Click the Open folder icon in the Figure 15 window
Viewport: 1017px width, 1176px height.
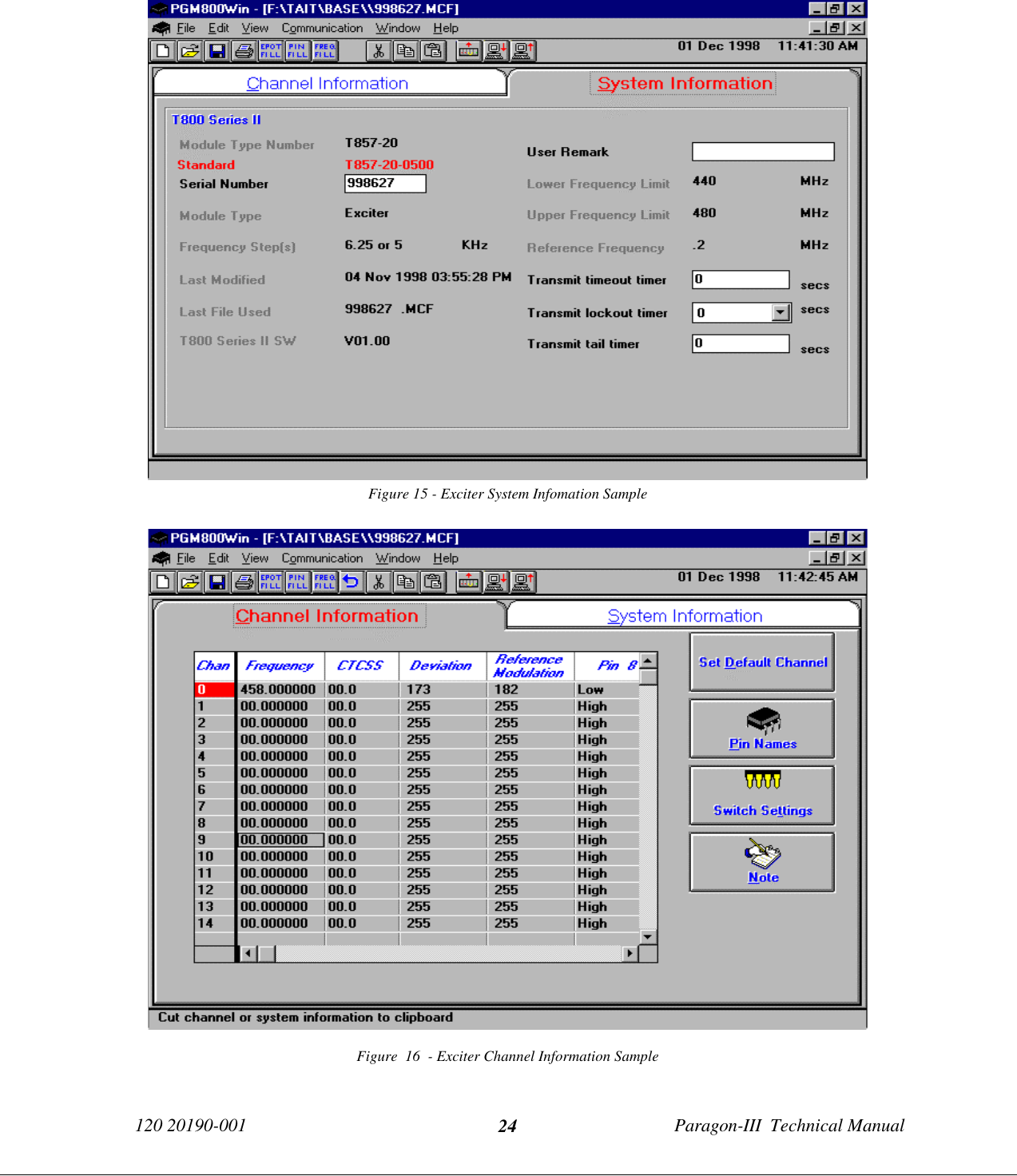[x=190, y=51]
